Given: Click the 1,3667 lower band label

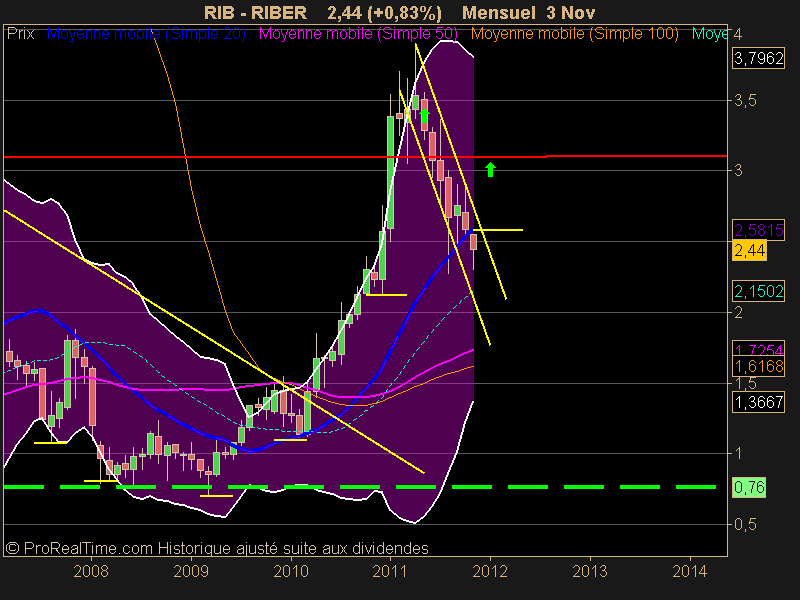Looking at the screenshot, I should (758, 402).
